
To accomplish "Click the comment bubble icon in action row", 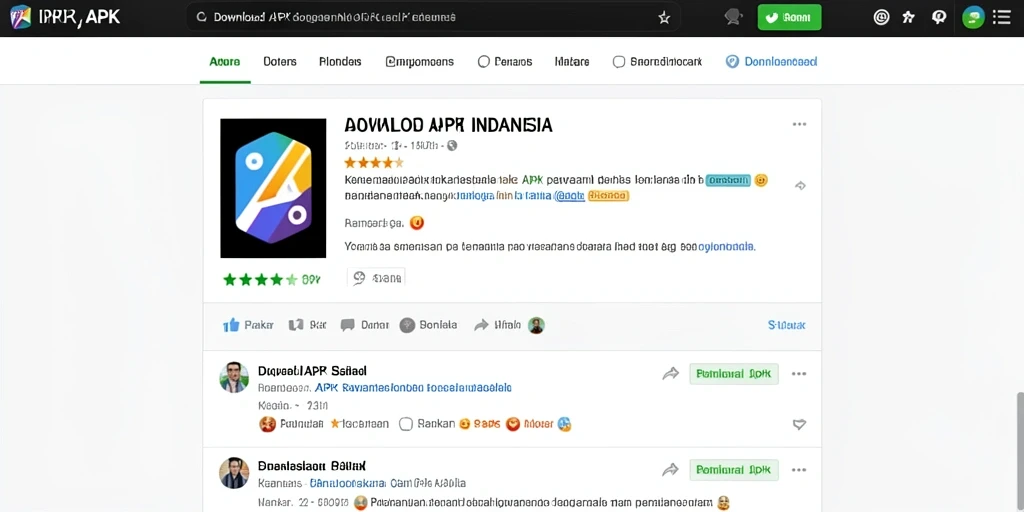I will [x=347, y=325].
